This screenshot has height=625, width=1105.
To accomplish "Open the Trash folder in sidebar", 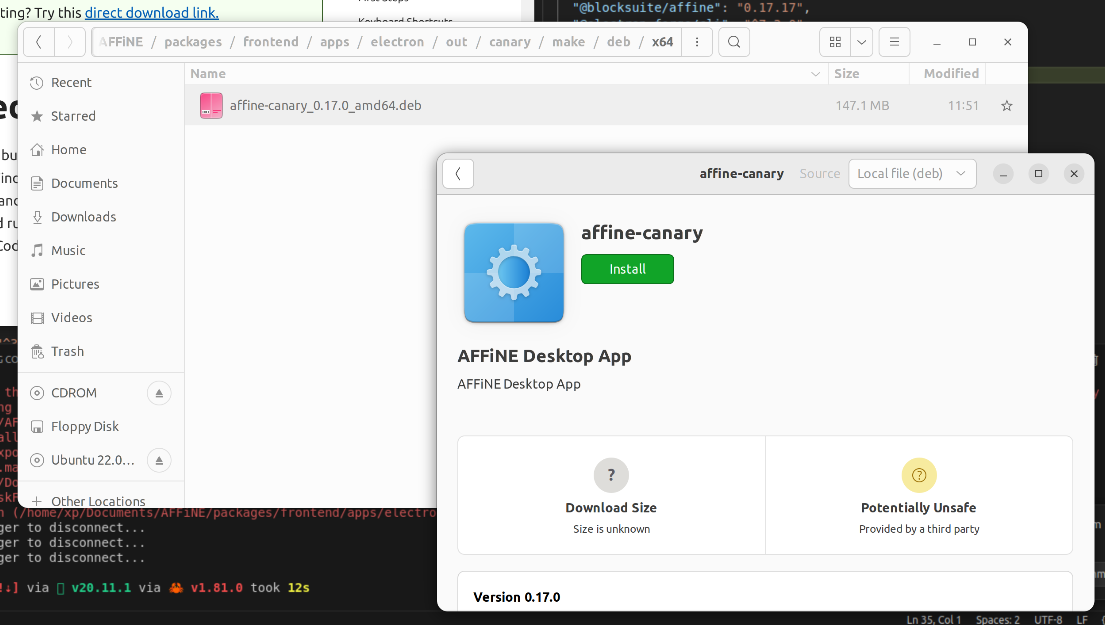I will pyautogui.click(x=67, y=351).
